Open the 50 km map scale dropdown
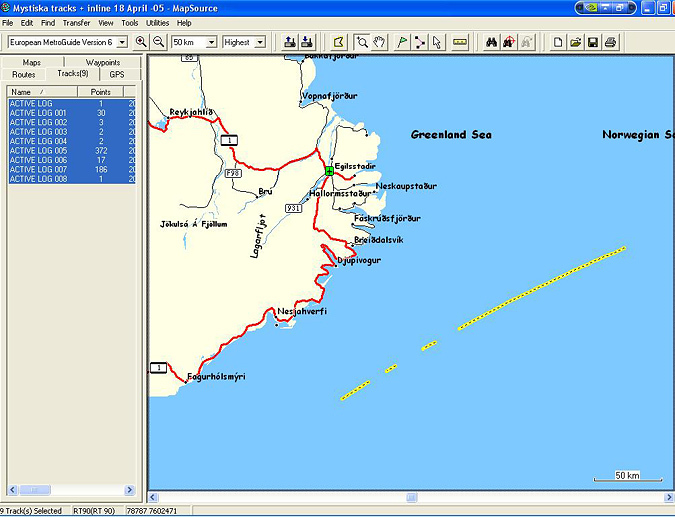This screenshot has height=517, width=675. point(211,42)
